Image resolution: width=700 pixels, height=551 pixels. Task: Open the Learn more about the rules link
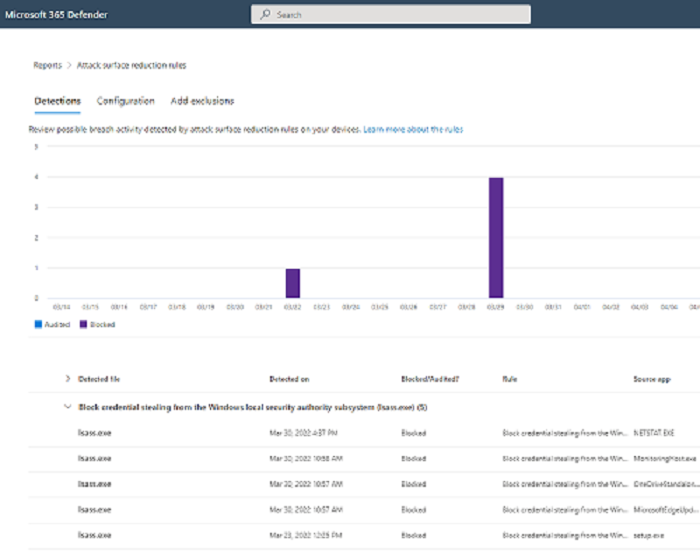coord(413,129)
